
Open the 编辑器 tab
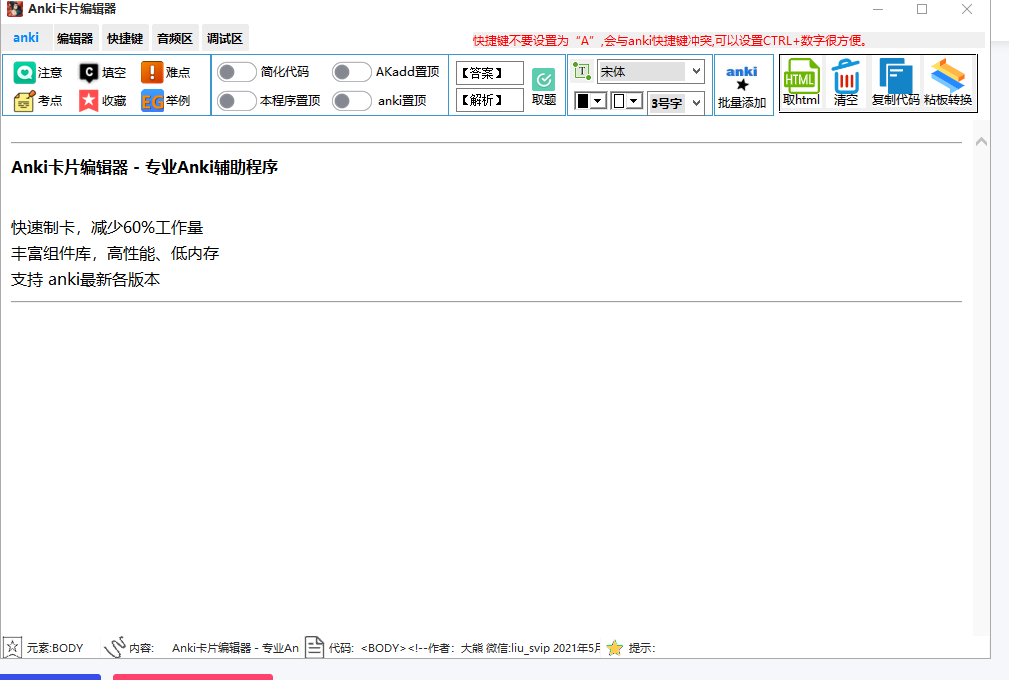coord(75,39)
